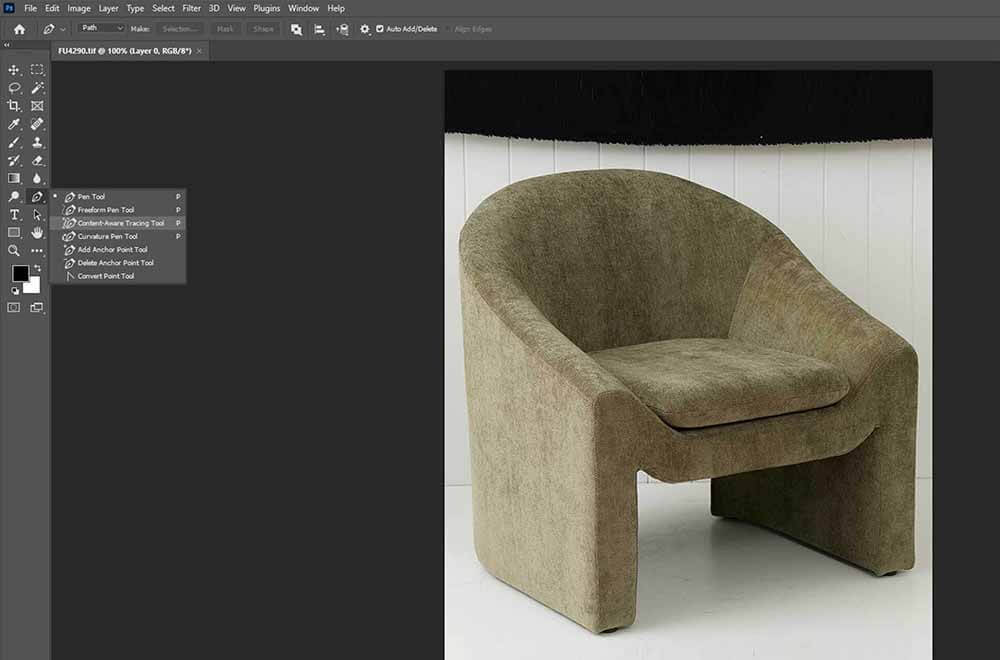Select the Lasso tool
The image size is (1000, 660).
(13, 87)
